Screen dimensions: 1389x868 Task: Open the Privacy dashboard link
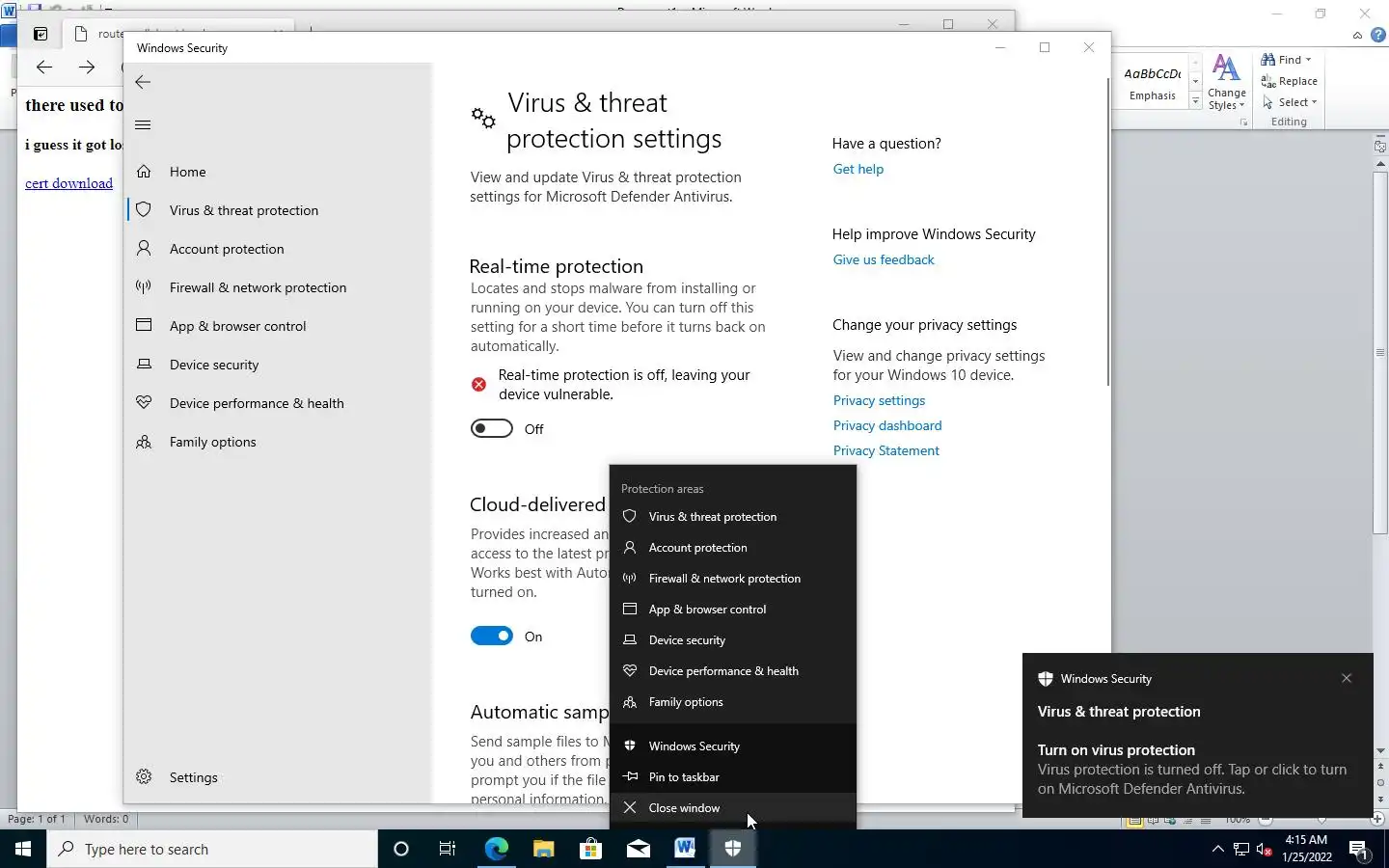tap(887, 425)
